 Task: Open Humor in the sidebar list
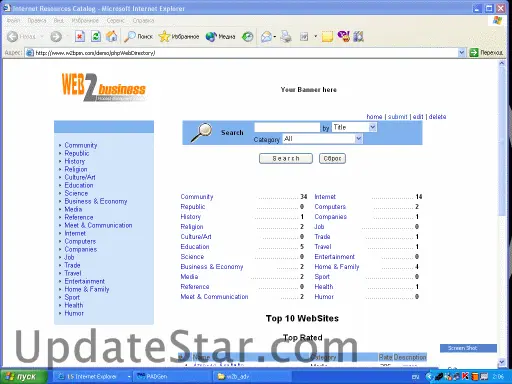[74, 313]
